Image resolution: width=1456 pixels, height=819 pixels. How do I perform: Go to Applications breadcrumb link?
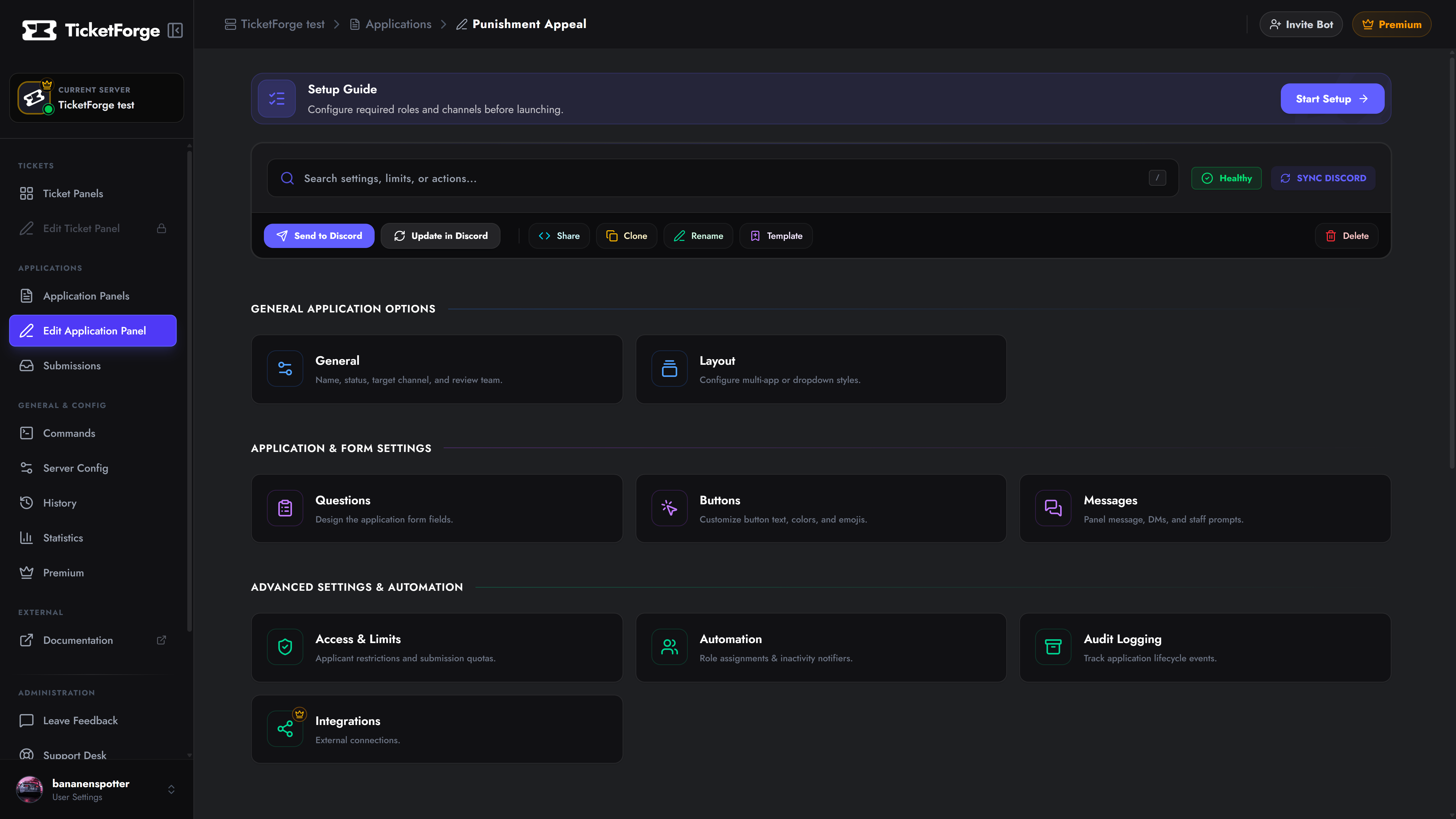click(391, 24)
